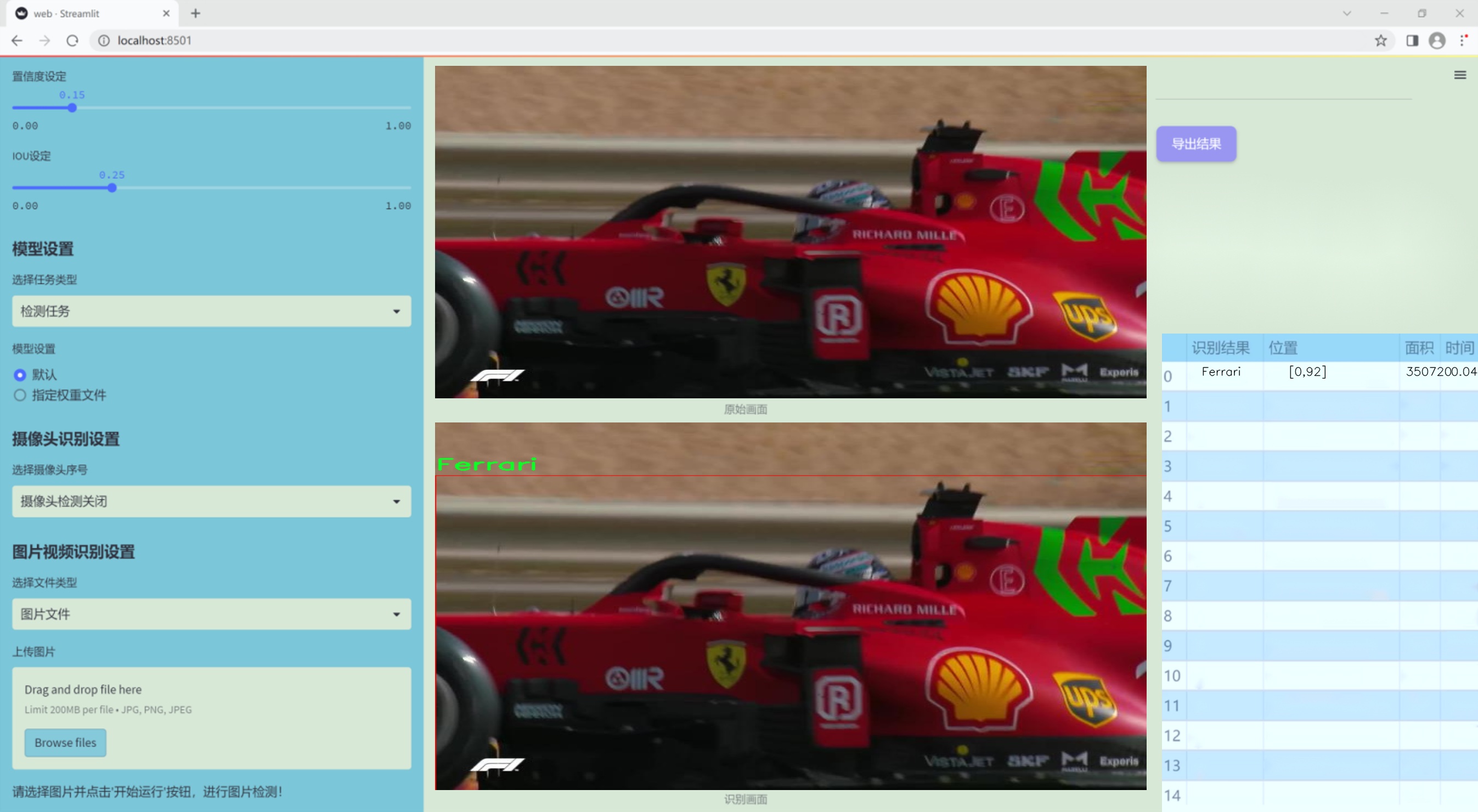The image size is (1478, 812).
Task: Adjust the IOU设定 slider handle
Action: click(112, 188)
